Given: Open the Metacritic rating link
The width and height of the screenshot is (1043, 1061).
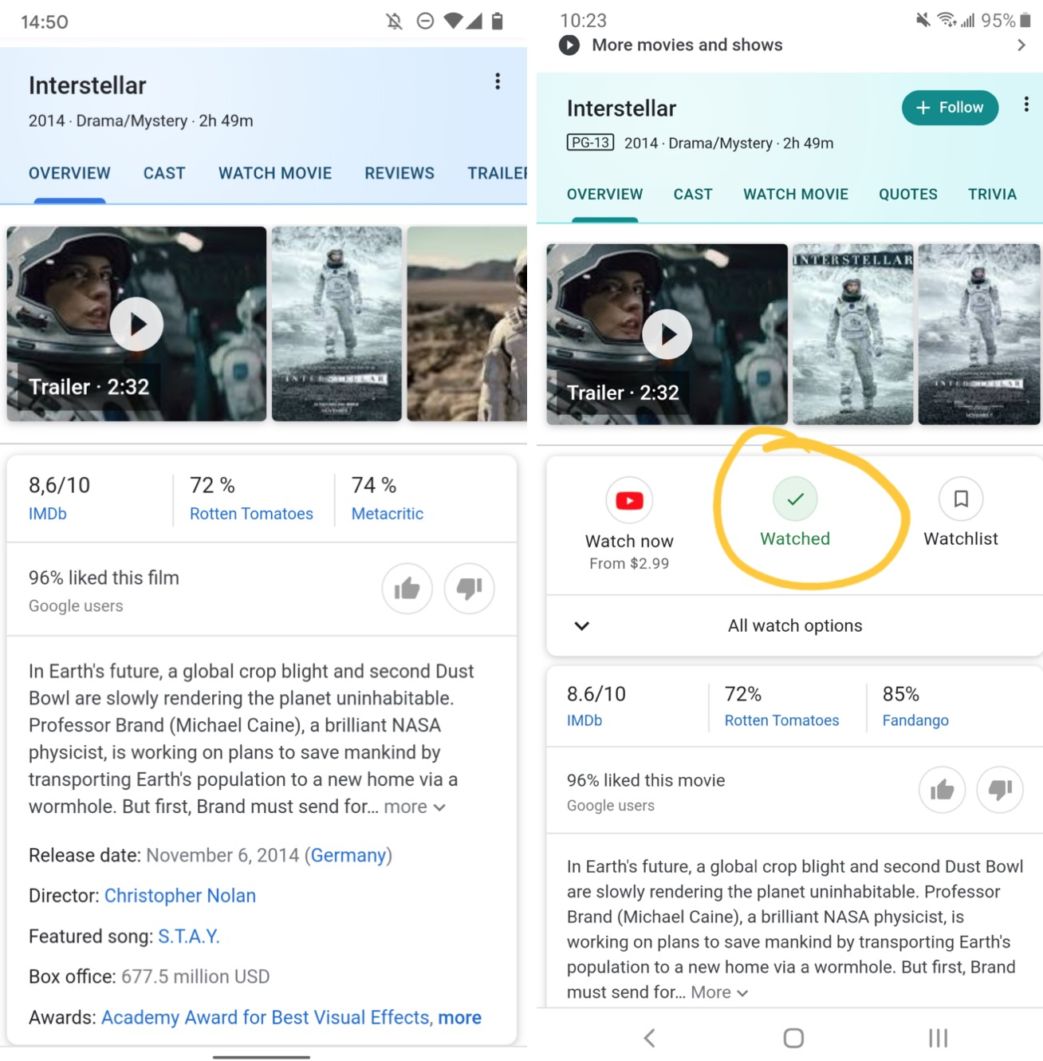Looking at the screenshot, I should 387,514.
